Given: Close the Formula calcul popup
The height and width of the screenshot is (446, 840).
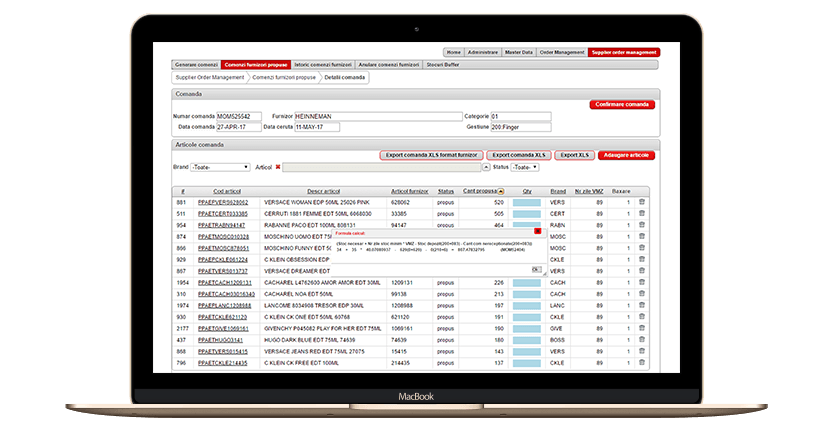Looking at the screenshot, I should point(537,231).
